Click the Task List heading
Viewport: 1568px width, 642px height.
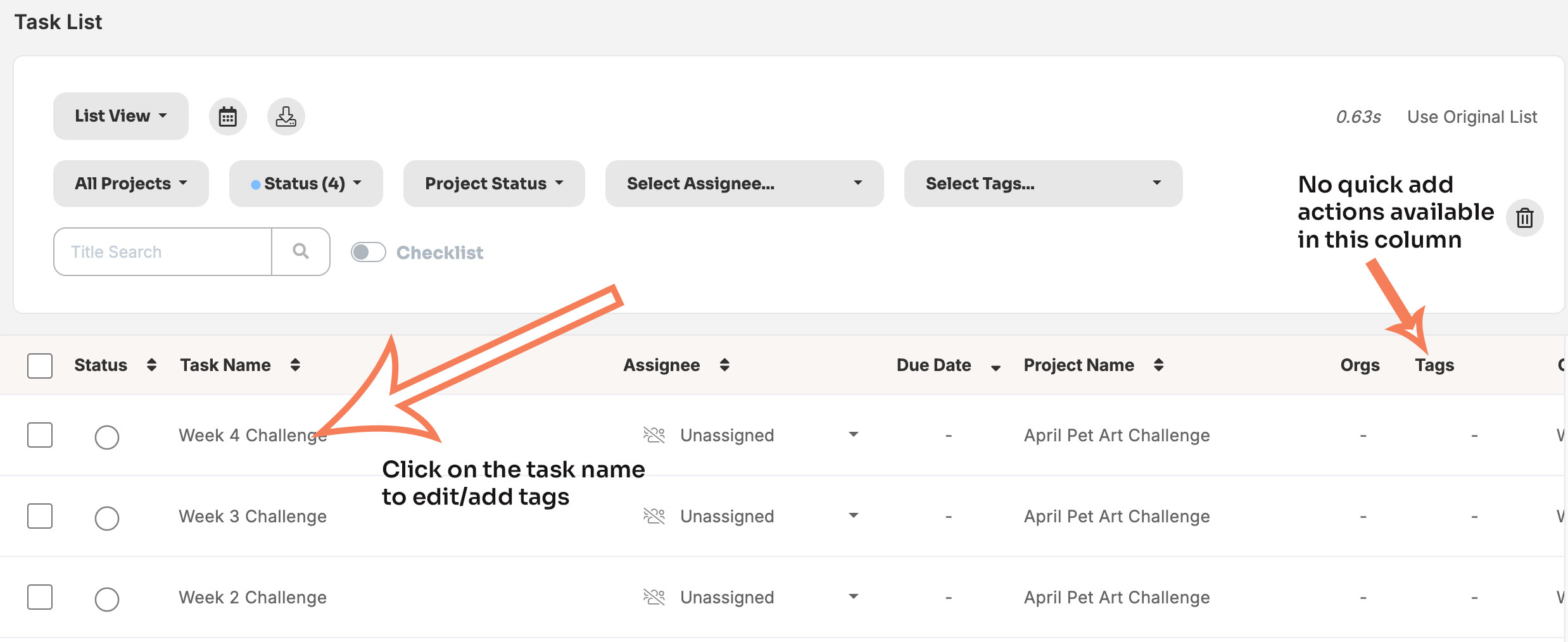58,22
